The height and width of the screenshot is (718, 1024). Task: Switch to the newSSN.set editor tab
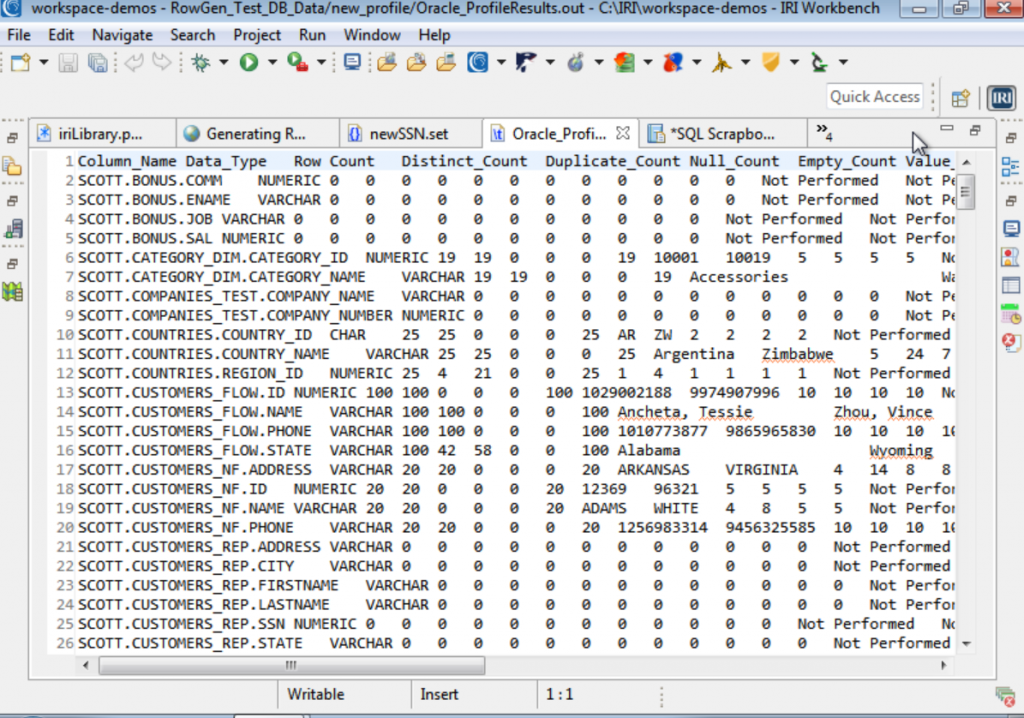click(409, 134)
